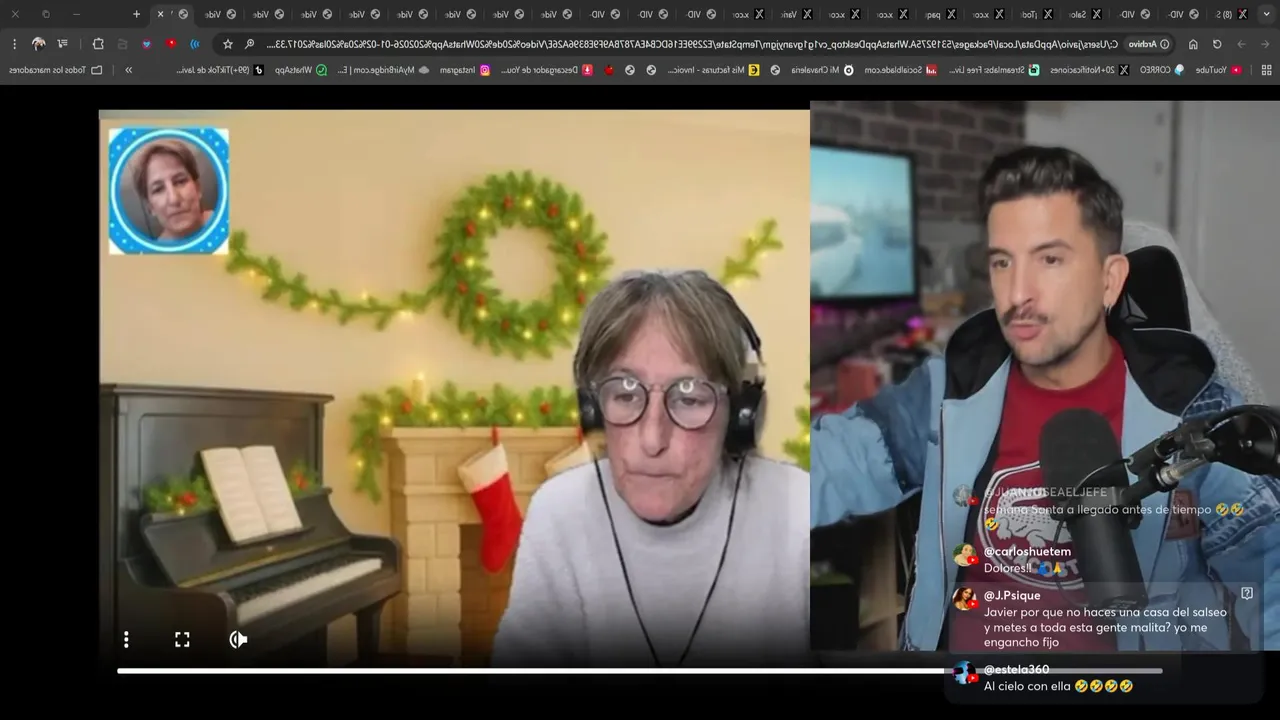Open a new browser tab
1280x720 pixels.
pyautogui.click(x=136, y=14)
